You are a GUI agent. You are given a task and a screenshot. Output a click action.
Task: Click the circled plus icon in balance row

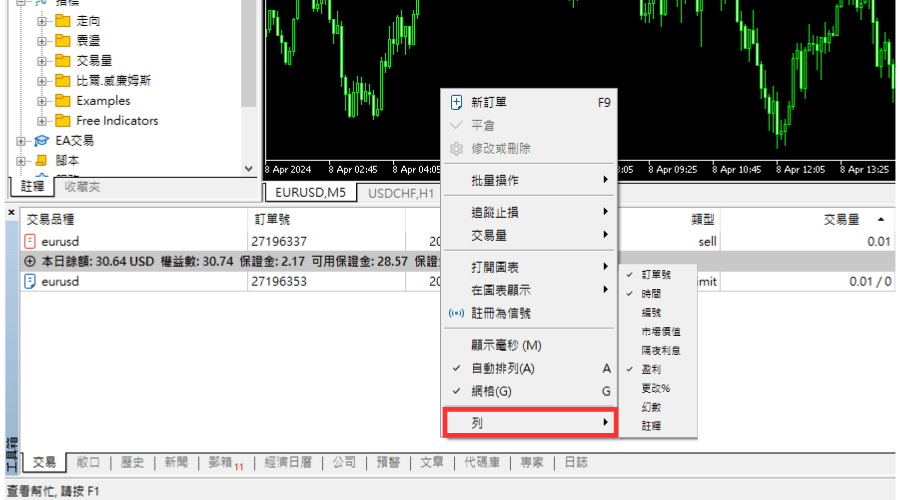(30, 261)
